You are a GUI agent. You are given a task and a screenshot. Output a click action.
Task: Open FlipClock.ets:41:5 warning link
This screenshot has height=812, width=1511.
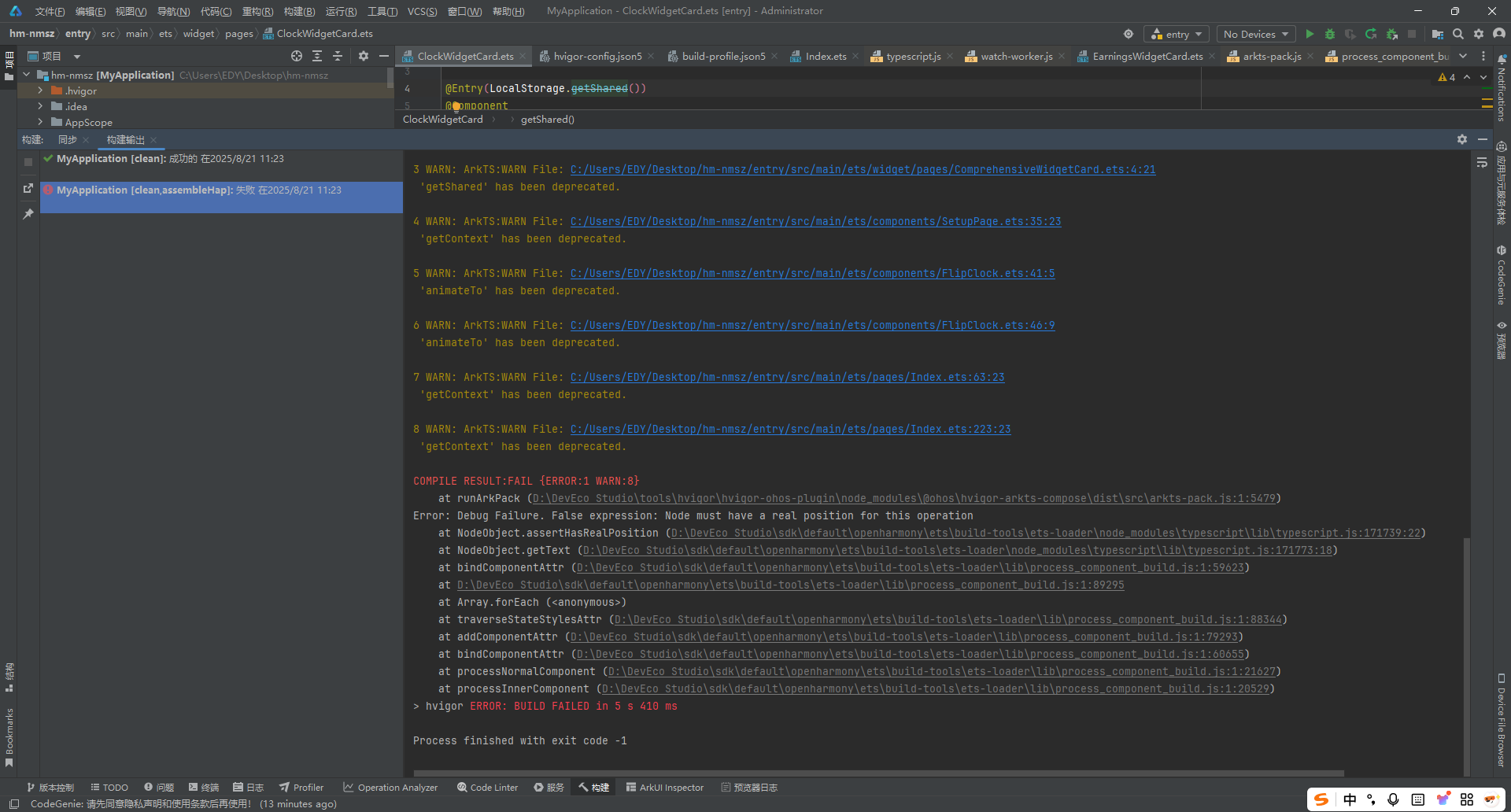click(x=812, y=273)
